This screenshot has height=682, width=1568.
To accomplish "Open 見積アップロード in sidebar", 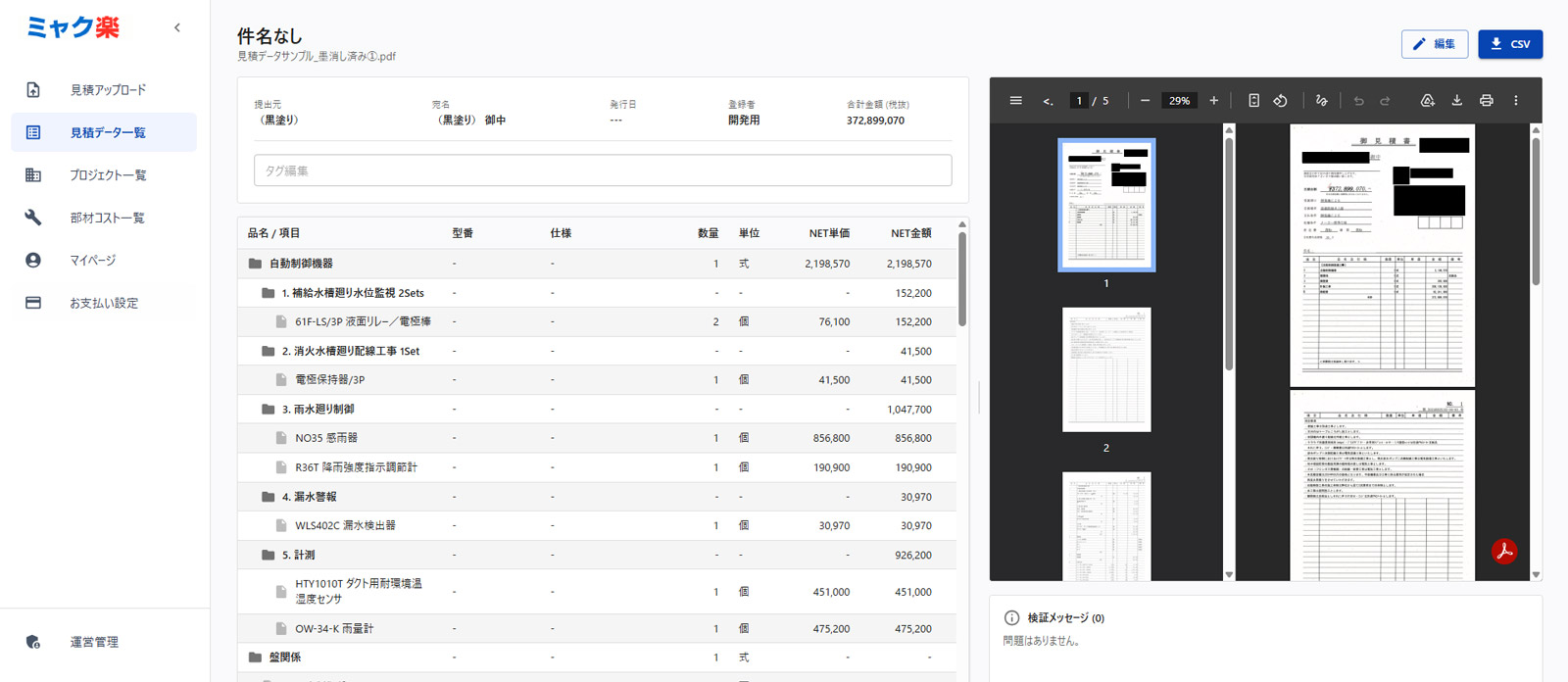I will [x=107, y=90].
